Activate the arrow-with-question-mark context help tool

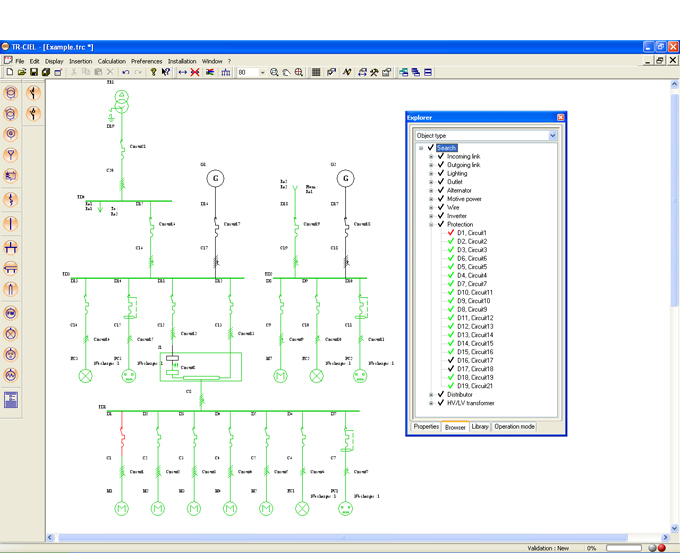(166, 72)
